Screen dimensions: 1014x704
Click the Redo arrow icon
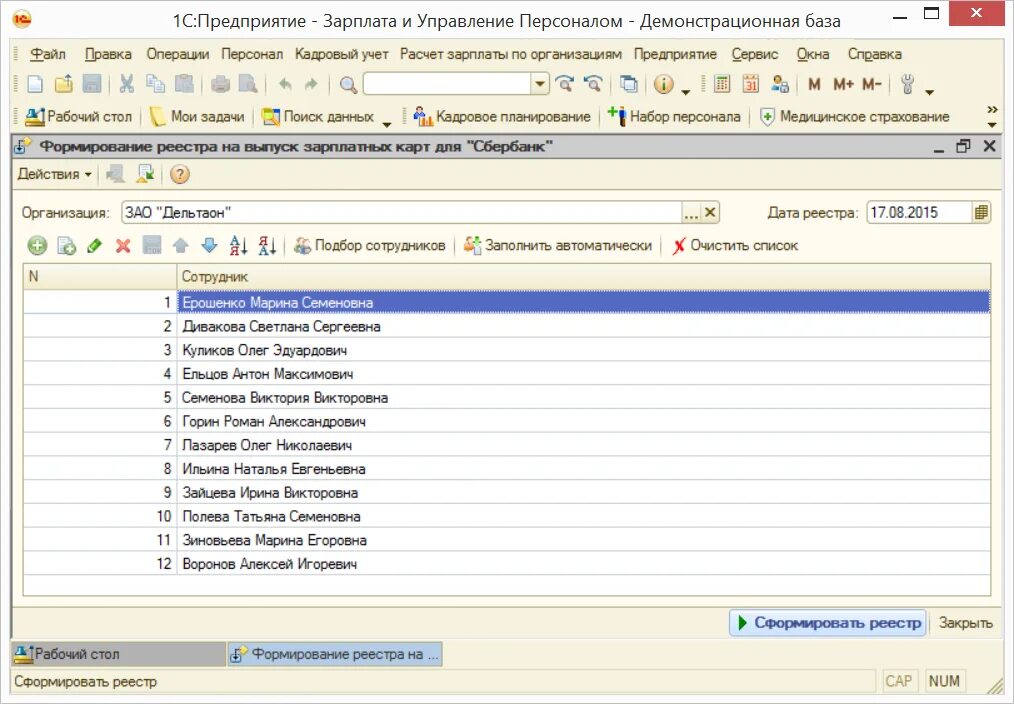tap(311, 84)
